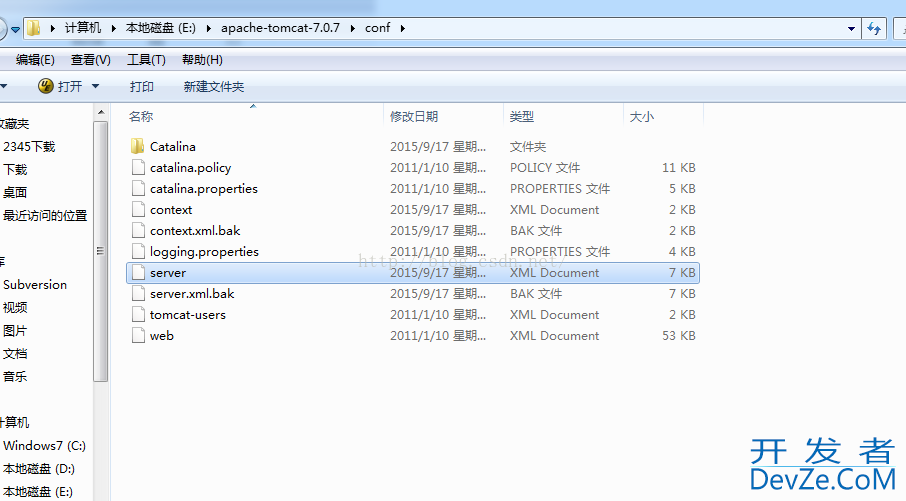This screenshot has height=501, width=906.
Task: Expand the 打开 button dropdown arrow
Action: click(x=95, y=86)
